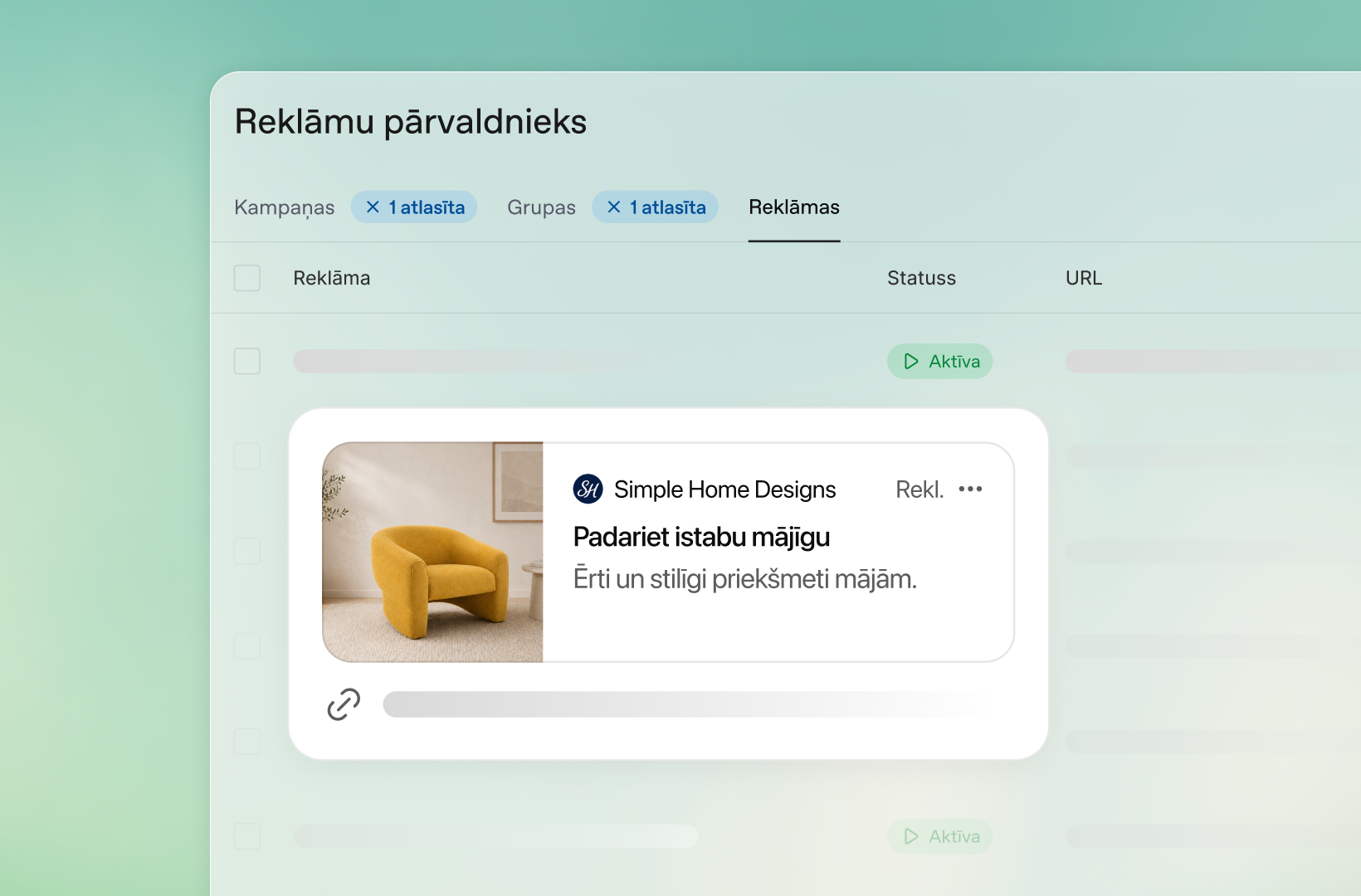Image resolution: width=1361 pixels, height=896 pixels.
Task: Click the Rekl. label on the ad
Action: coord(920,489)
